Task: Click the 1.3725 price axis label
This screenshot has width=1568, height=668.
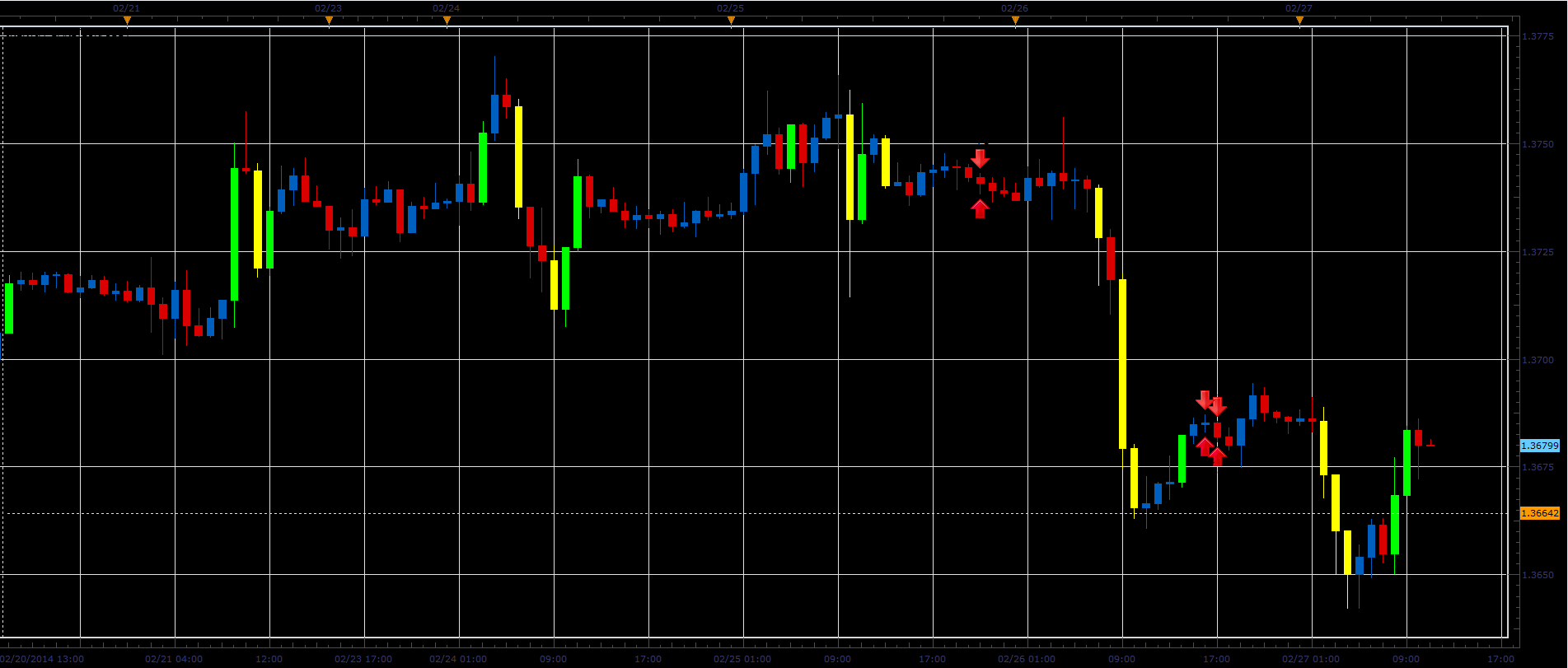Action: [1538, 252]
